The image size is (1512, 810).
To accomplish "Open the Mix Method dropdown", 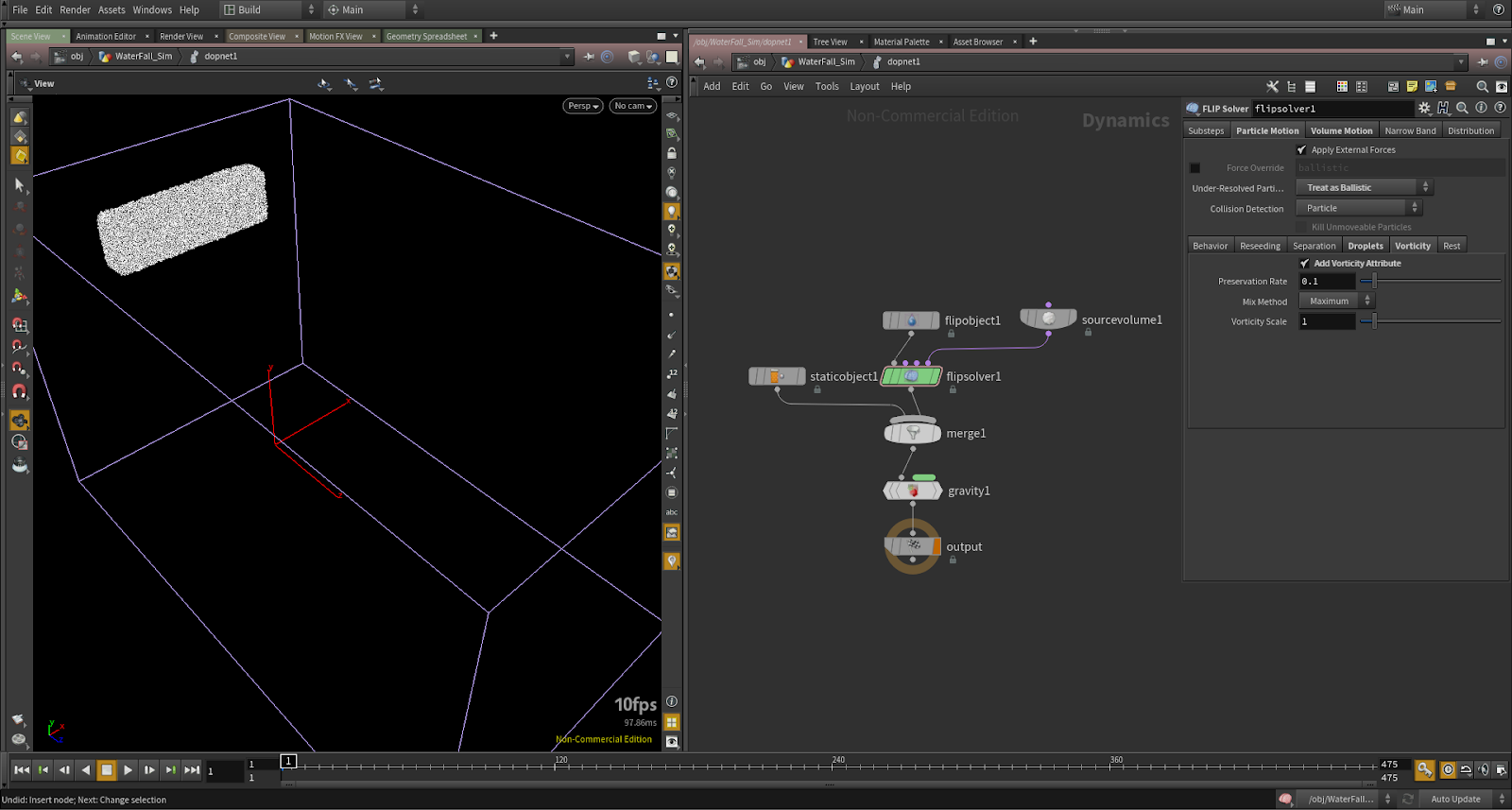I will tap(1336, 302).
